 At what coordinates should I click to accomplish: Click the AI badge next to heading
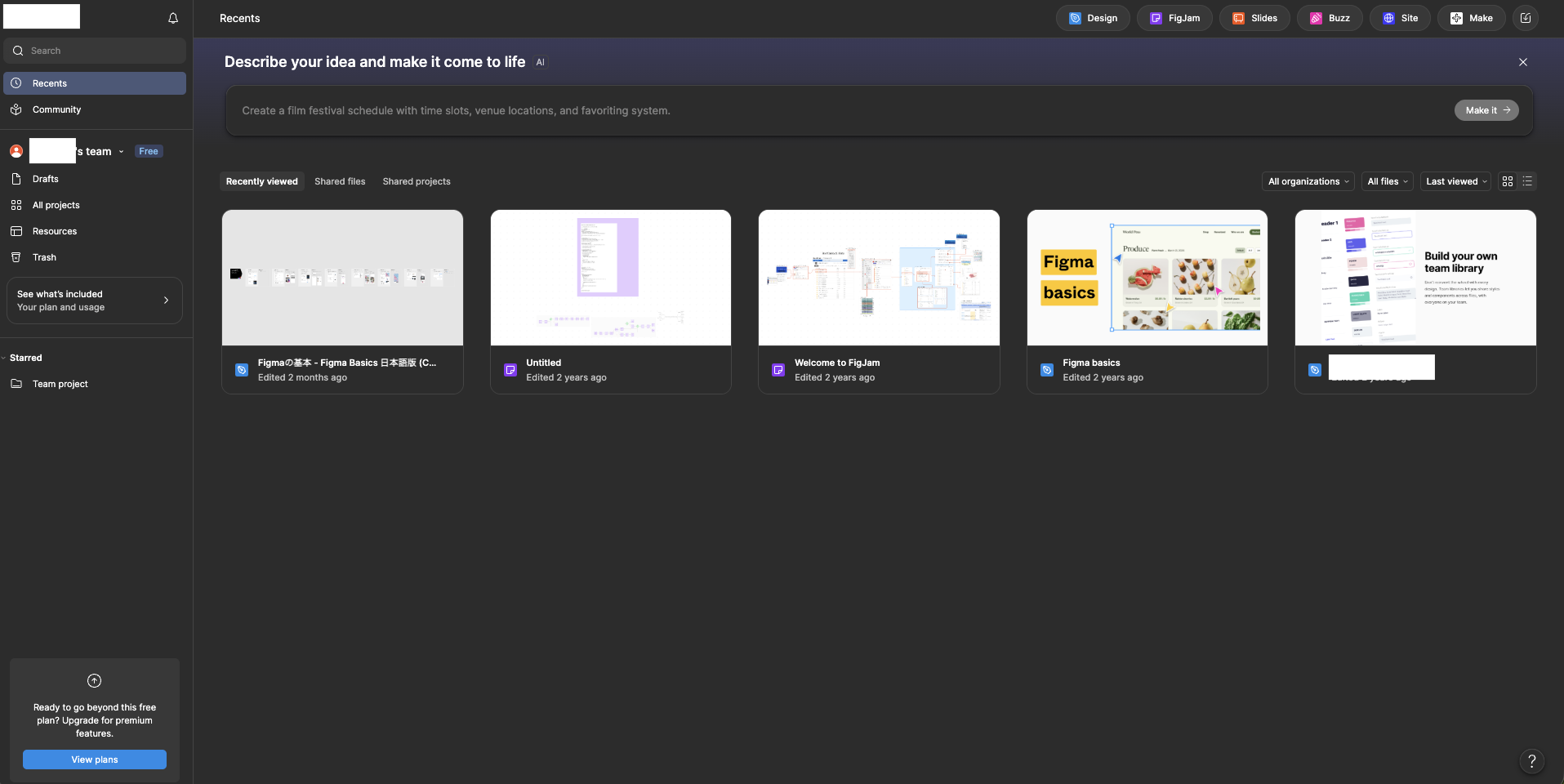pyautogui.click(x=540, y=62)
